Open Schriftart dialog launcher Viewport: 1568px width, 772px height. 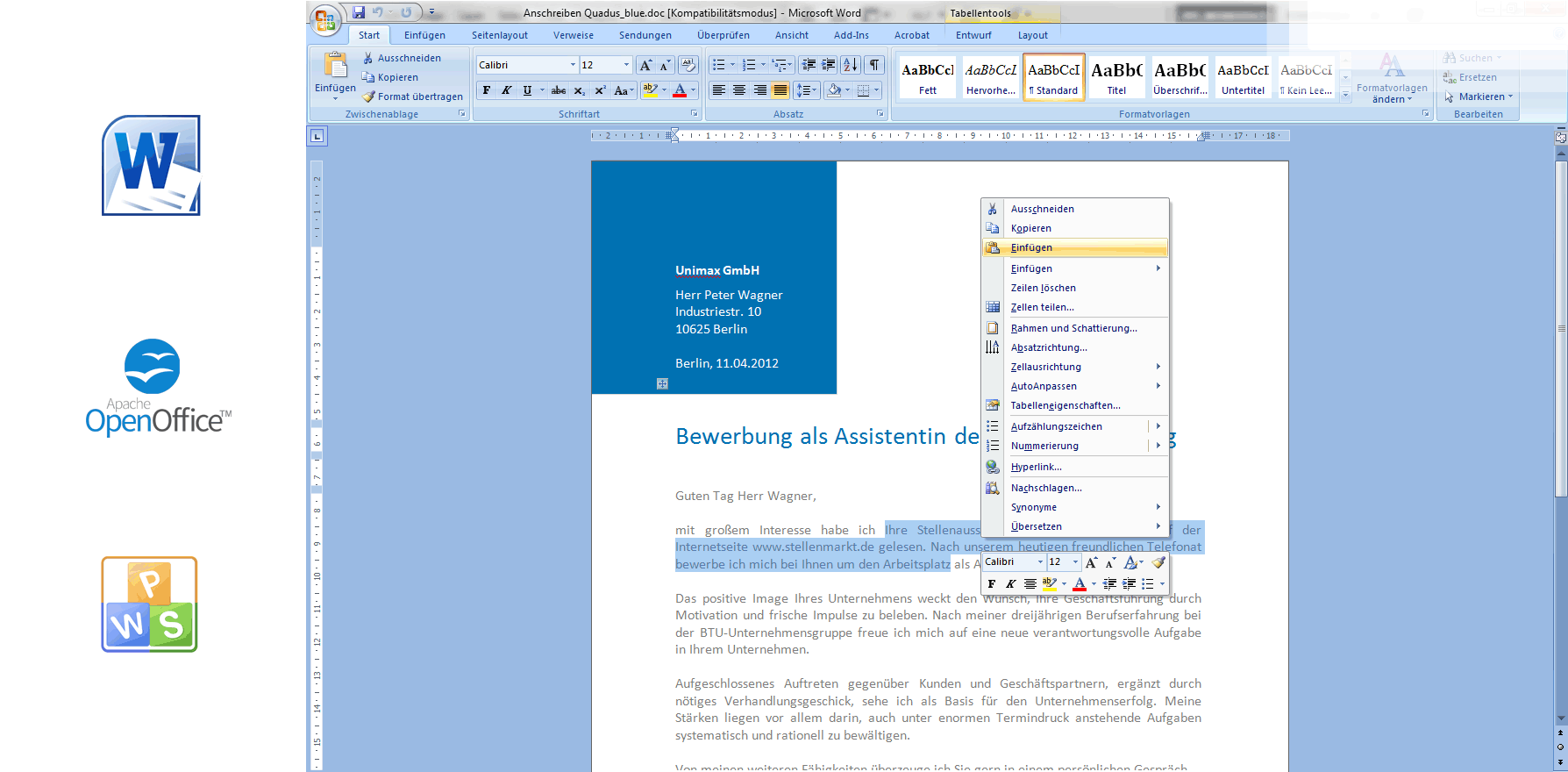pos(694,114)
